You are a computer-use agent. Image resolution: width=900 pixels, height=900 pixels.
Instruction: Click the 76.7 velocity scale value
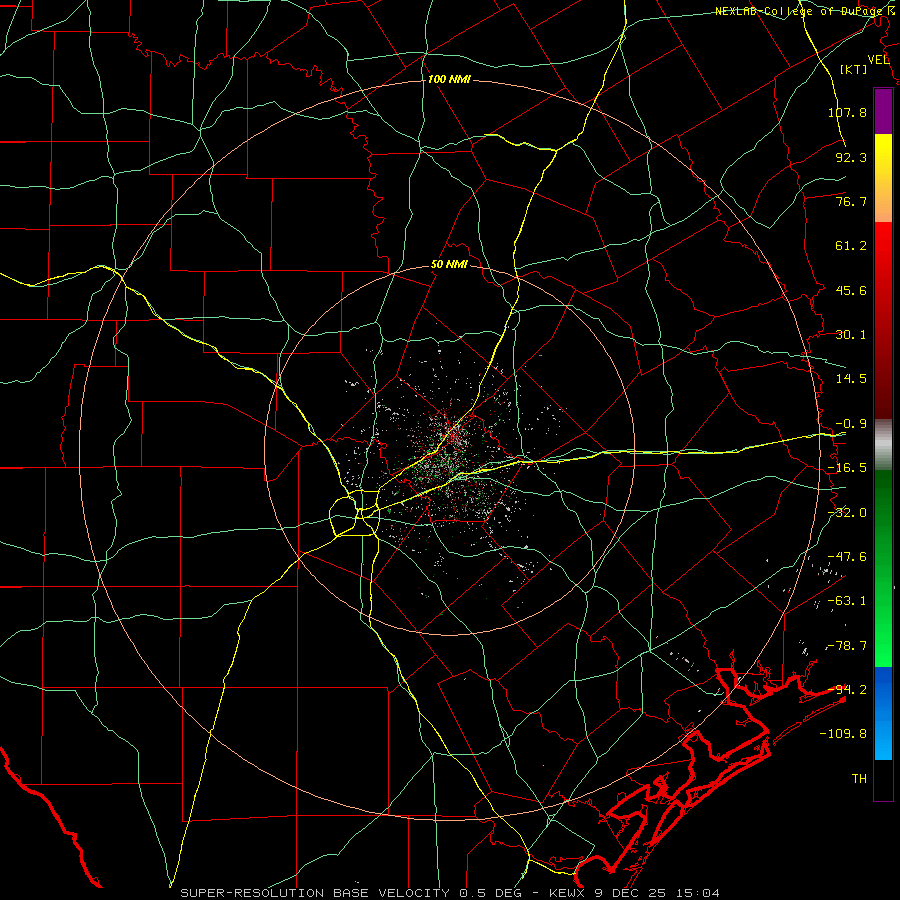point(851,201)
